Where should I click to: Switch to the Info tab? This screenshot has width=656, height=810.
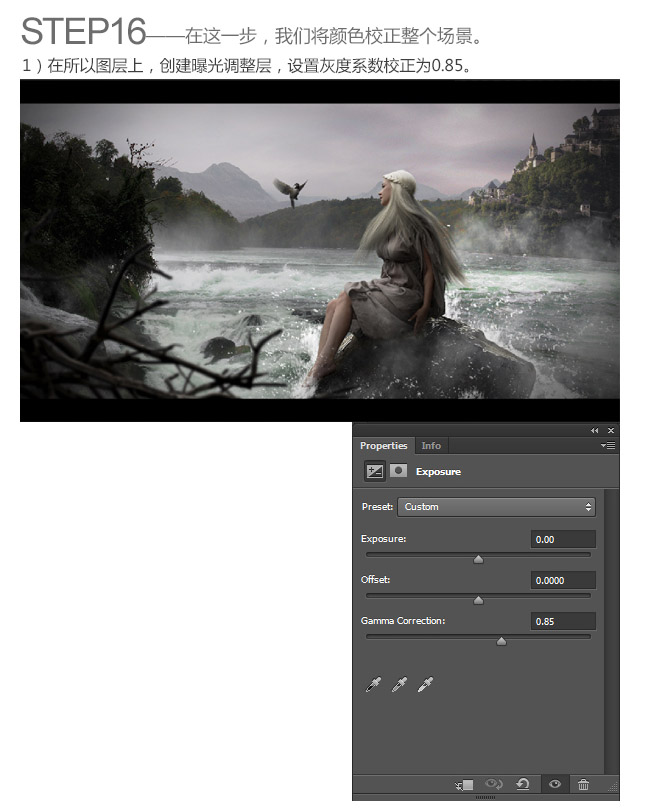point(431,445)
